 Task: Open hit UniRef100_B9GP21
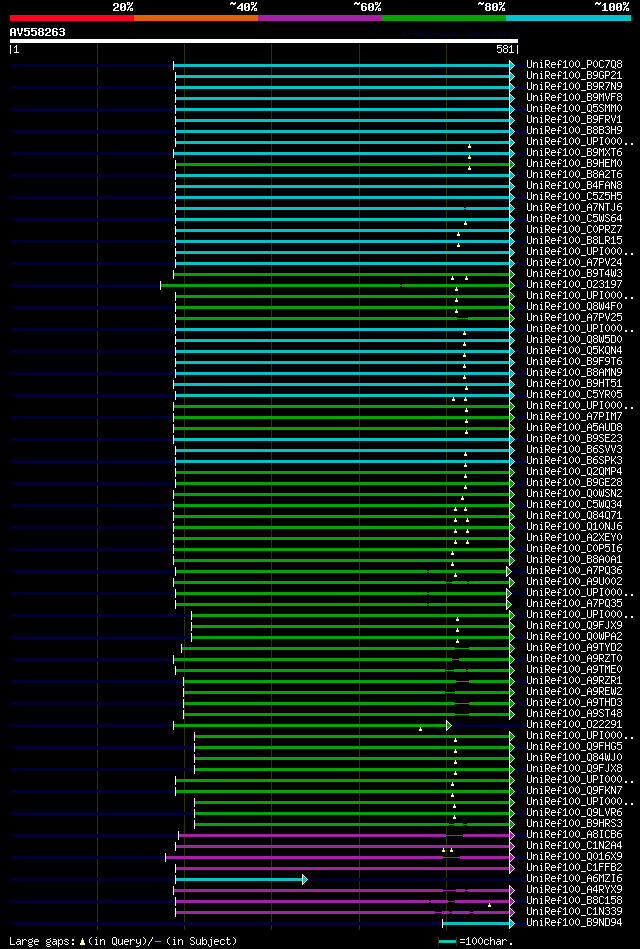[x=574, y=76]
